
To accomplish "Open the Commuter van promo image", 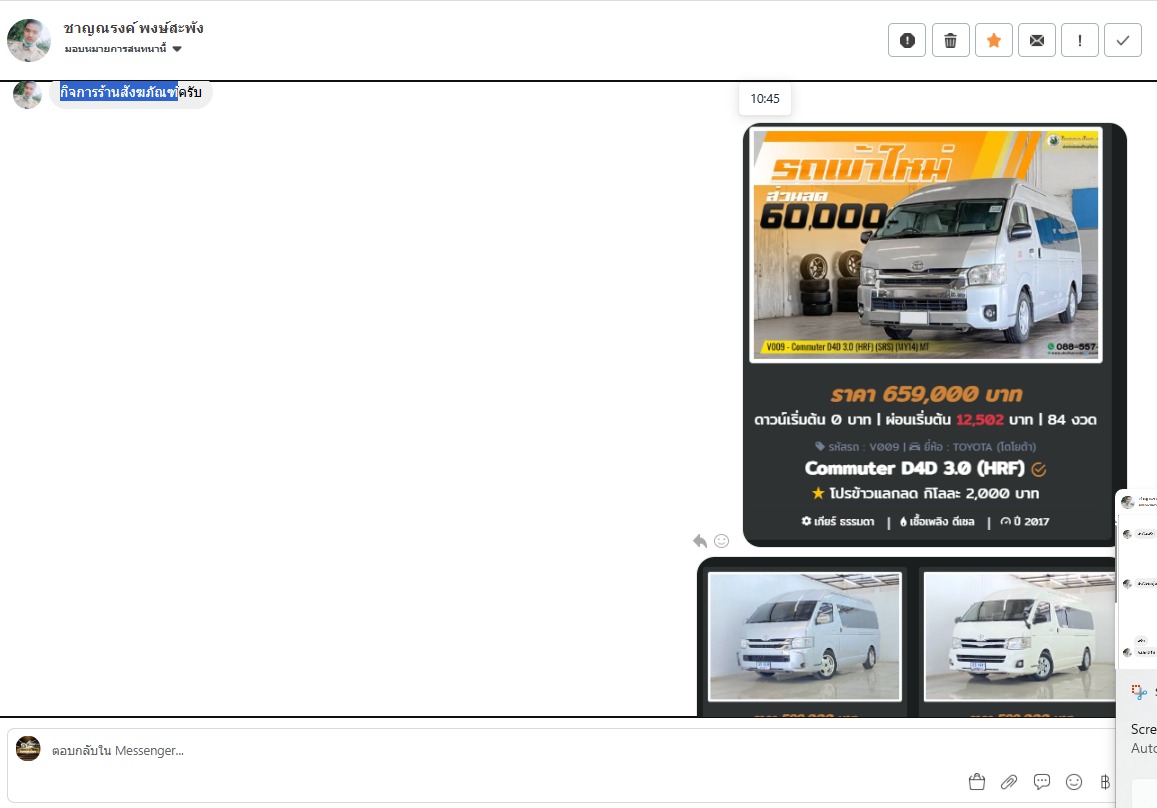I will pyautogui.click(x=926, y=244).
